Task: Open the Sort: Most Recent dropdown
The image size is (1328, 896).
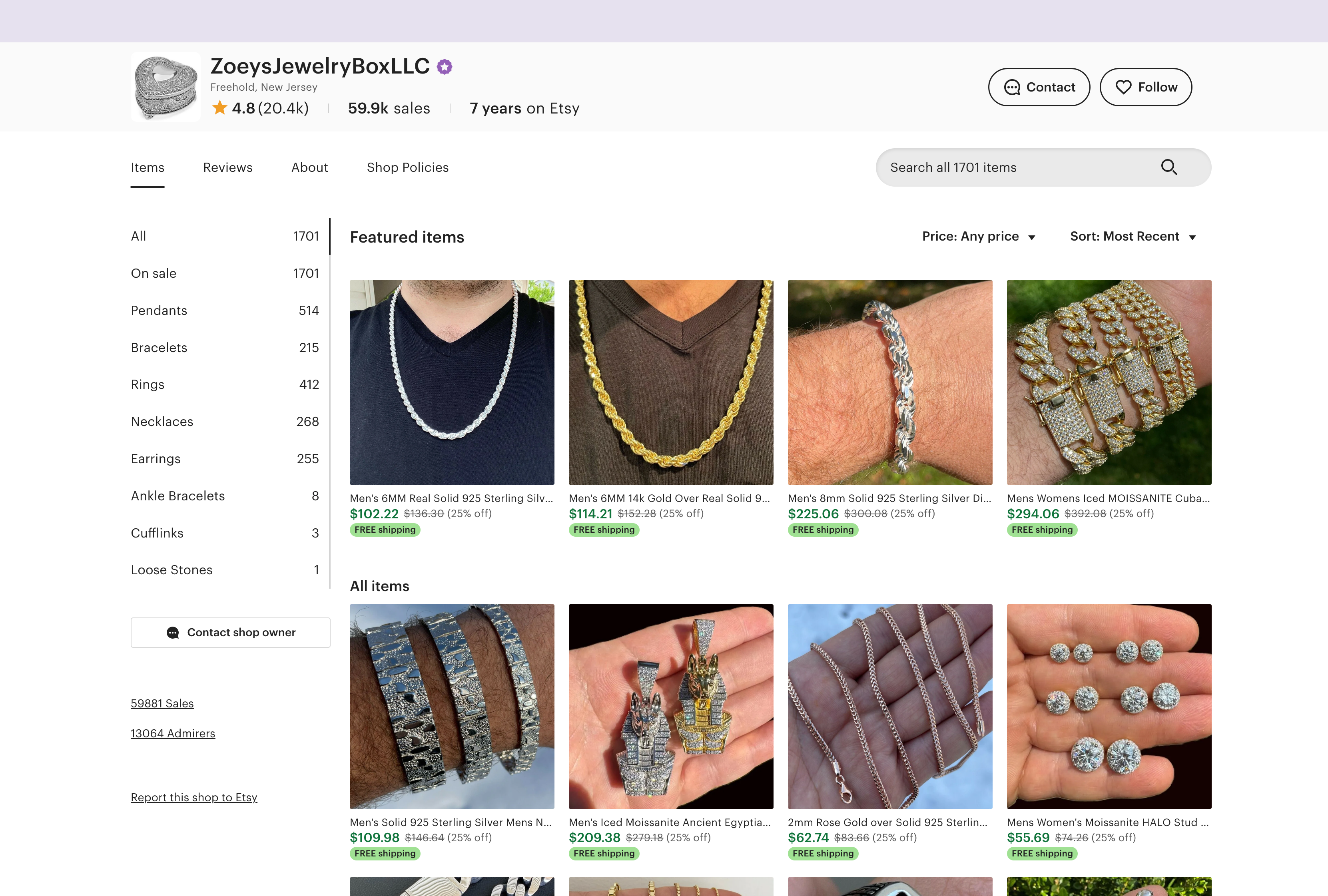Action: point(1133,237)
